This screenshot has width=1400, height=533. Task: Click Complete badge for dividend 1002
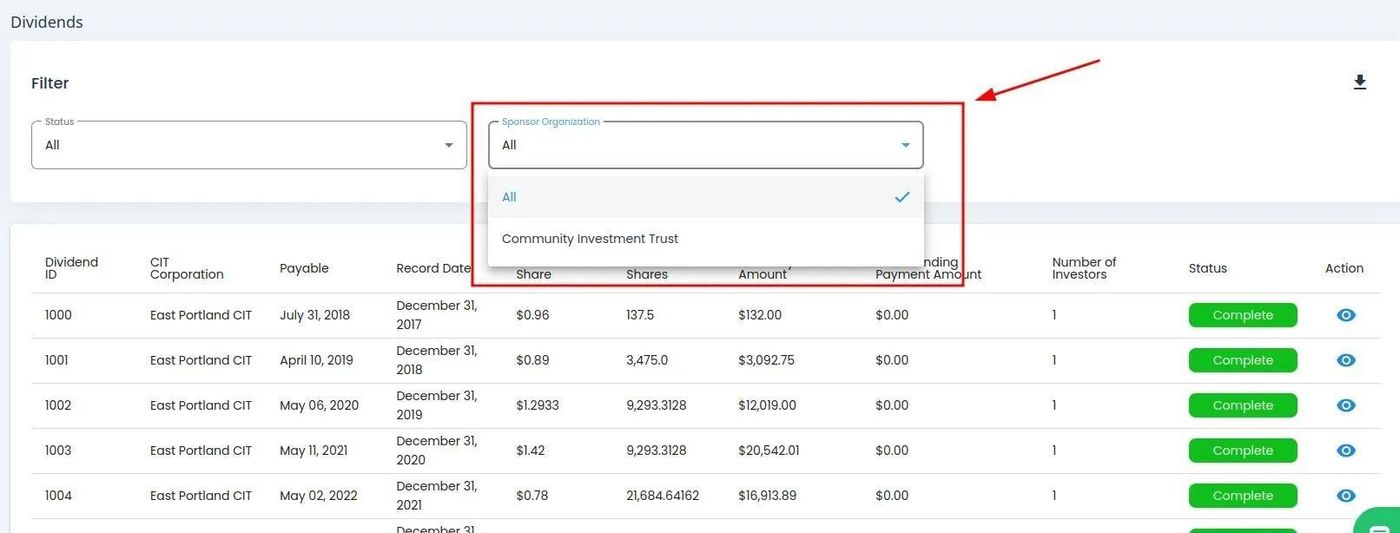[1242, 405]
